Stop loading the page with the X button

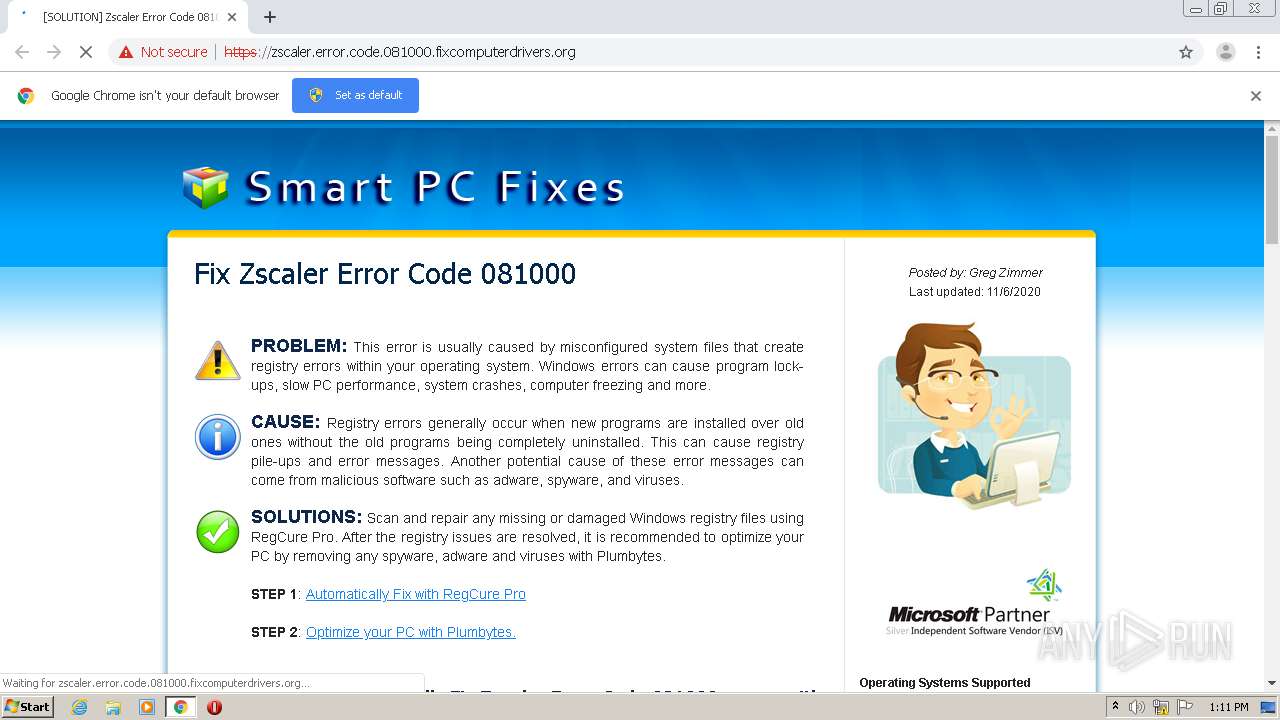tap(86, 52)
